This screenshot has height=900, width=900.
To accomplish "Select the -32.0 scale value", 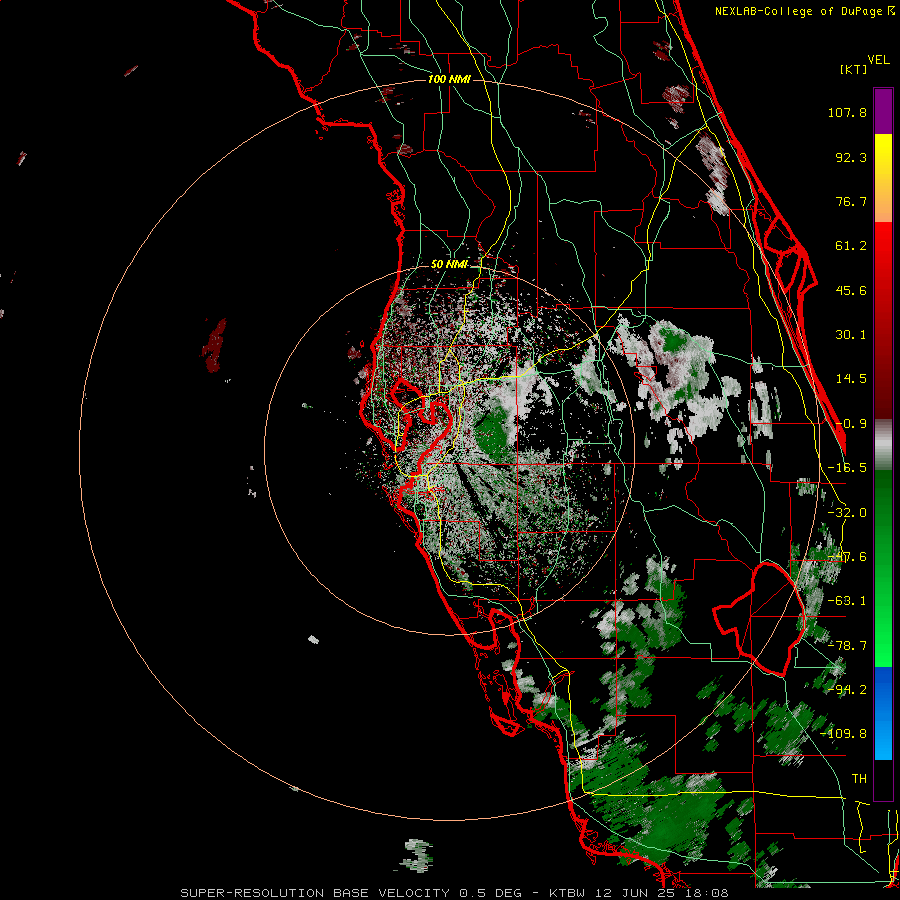I will (x=847, y=513).
